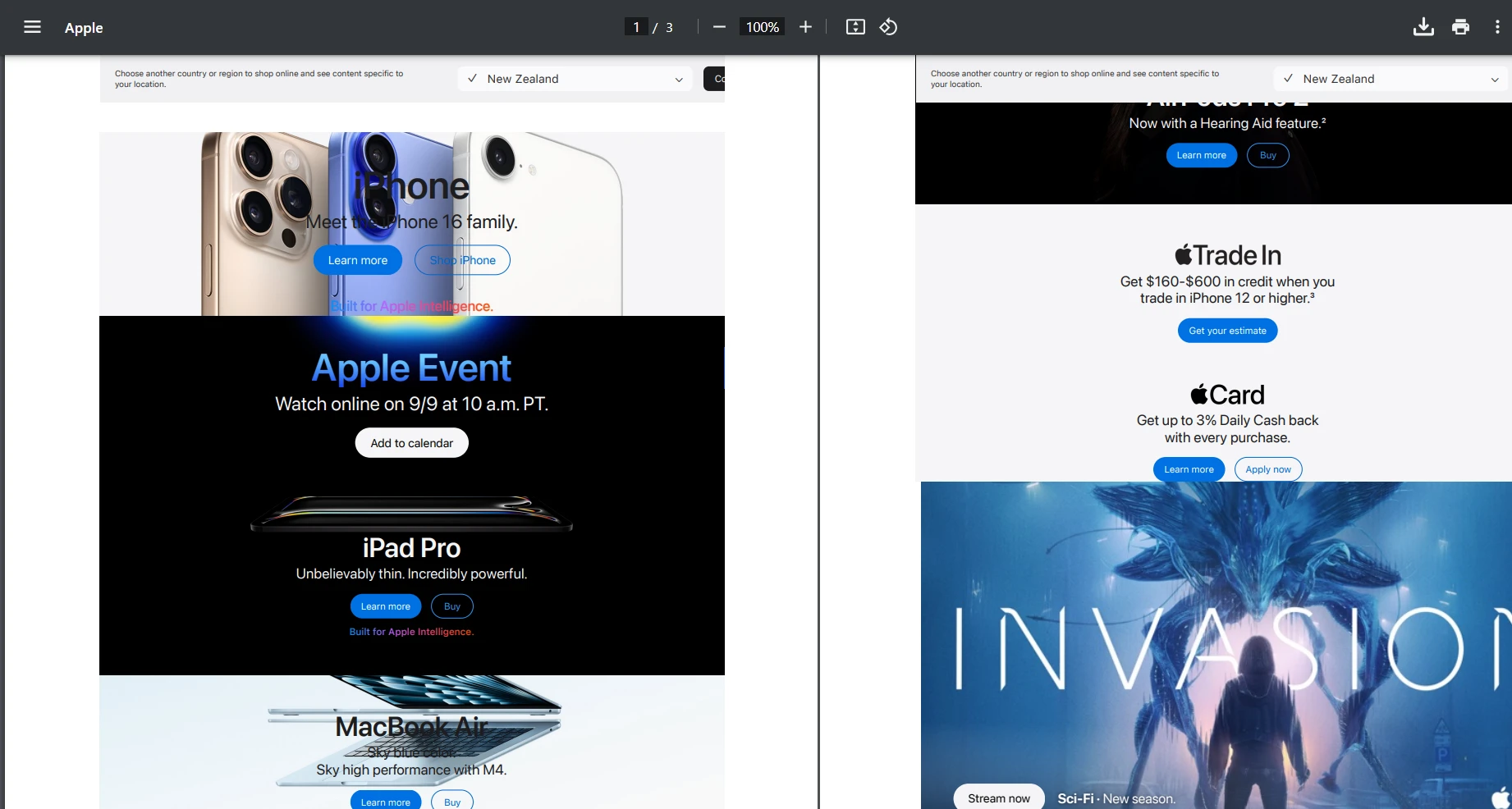
Task: Download the PDF document
Action: pos(1423,27)
